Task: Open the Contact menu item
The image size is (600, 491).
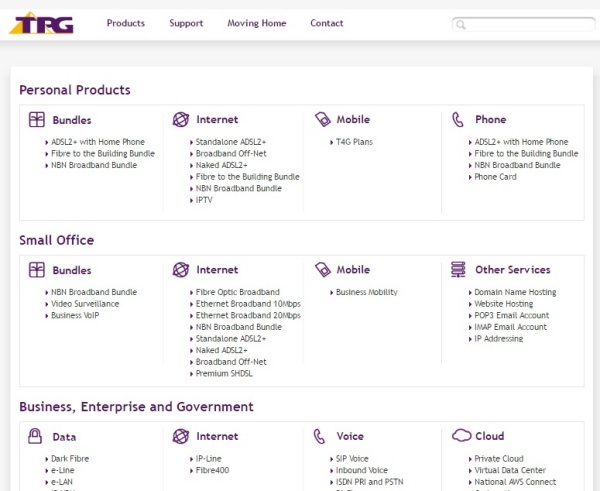Action: tap(327, 23)
